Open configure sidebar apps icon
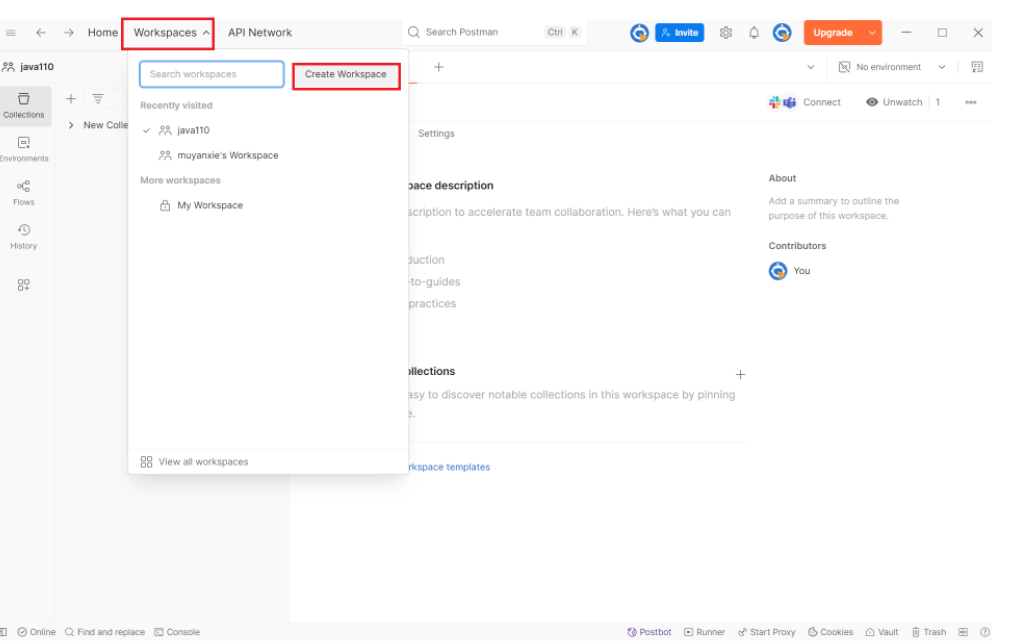1016x641 pixels. point(24,285)
